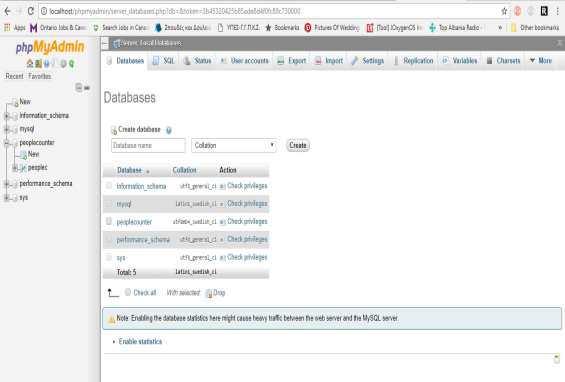Switch to the Status tab

pos(197,61)
